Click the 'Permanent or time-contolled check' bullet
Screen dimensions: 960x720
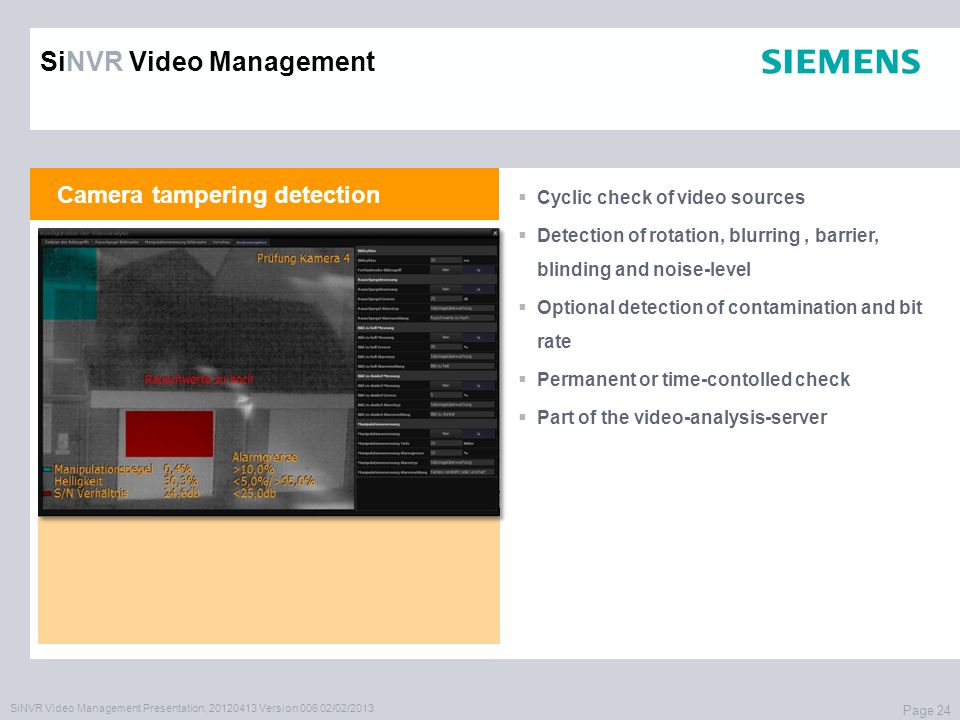[693, 379]
